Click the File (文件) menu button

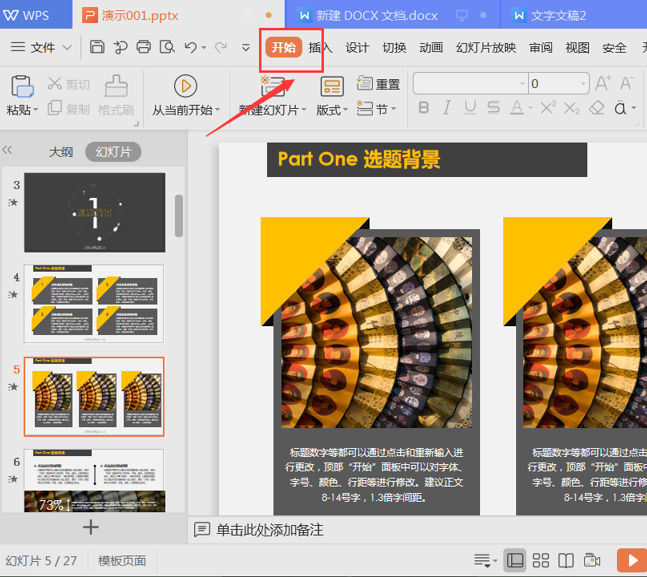[x=41, y=47]
